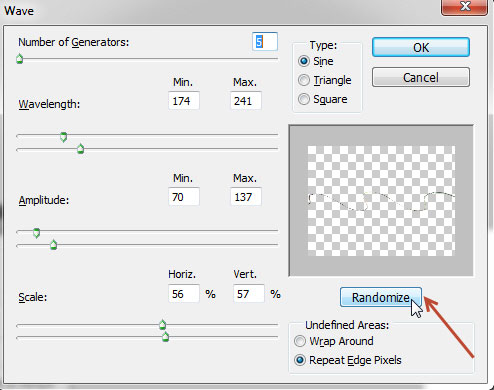The image size is (494, 390).
Task: Click the Number of Generators slider handle
Action: point(20,59)
